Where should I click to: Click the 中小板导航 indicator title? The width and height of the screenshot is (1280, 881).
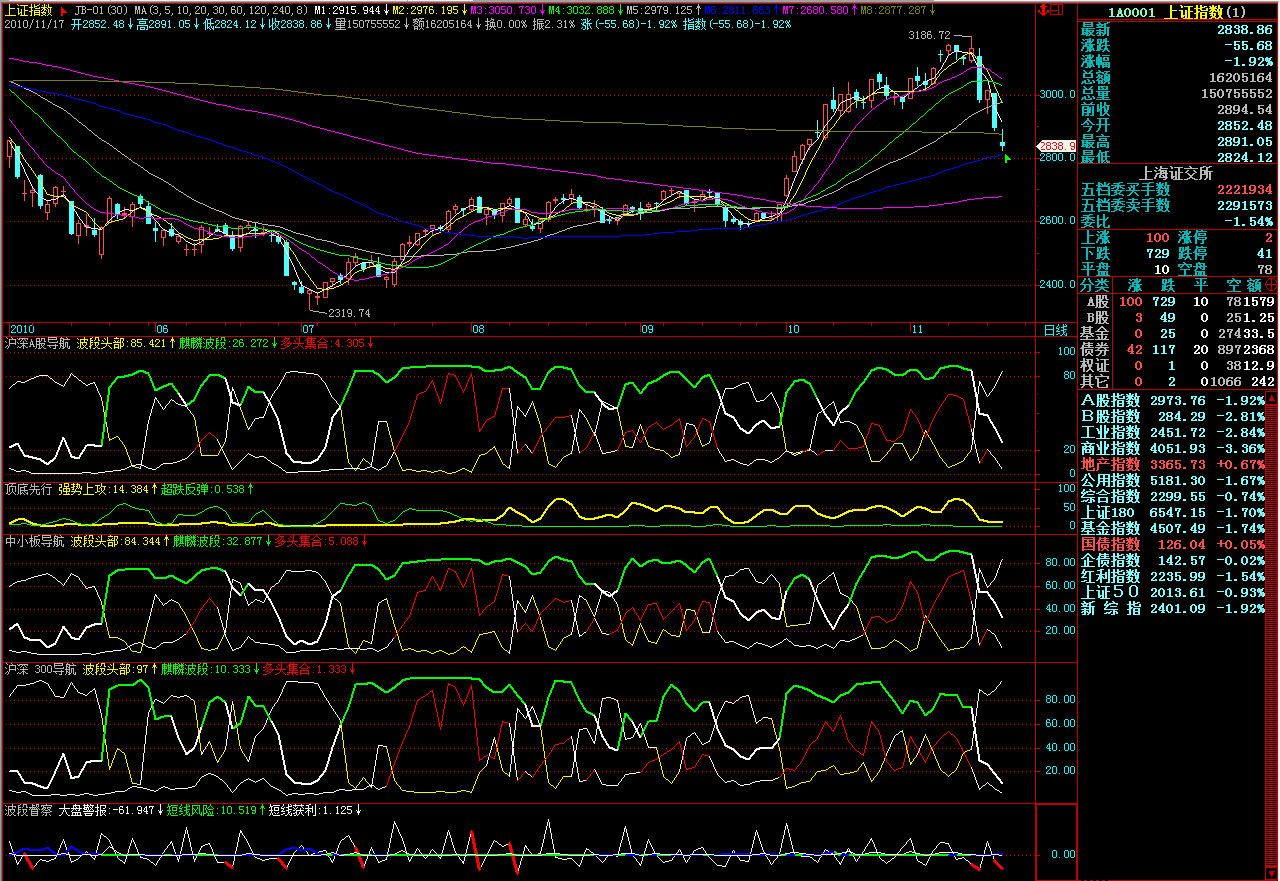point(34,541)
